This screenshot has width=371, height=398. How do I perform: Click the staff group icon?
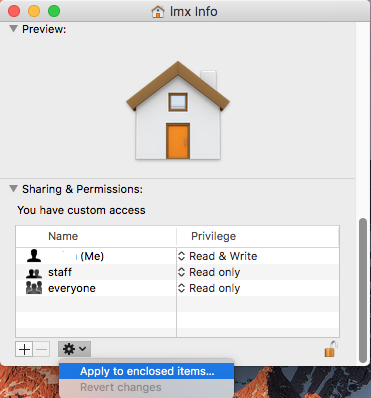point(34,273)
